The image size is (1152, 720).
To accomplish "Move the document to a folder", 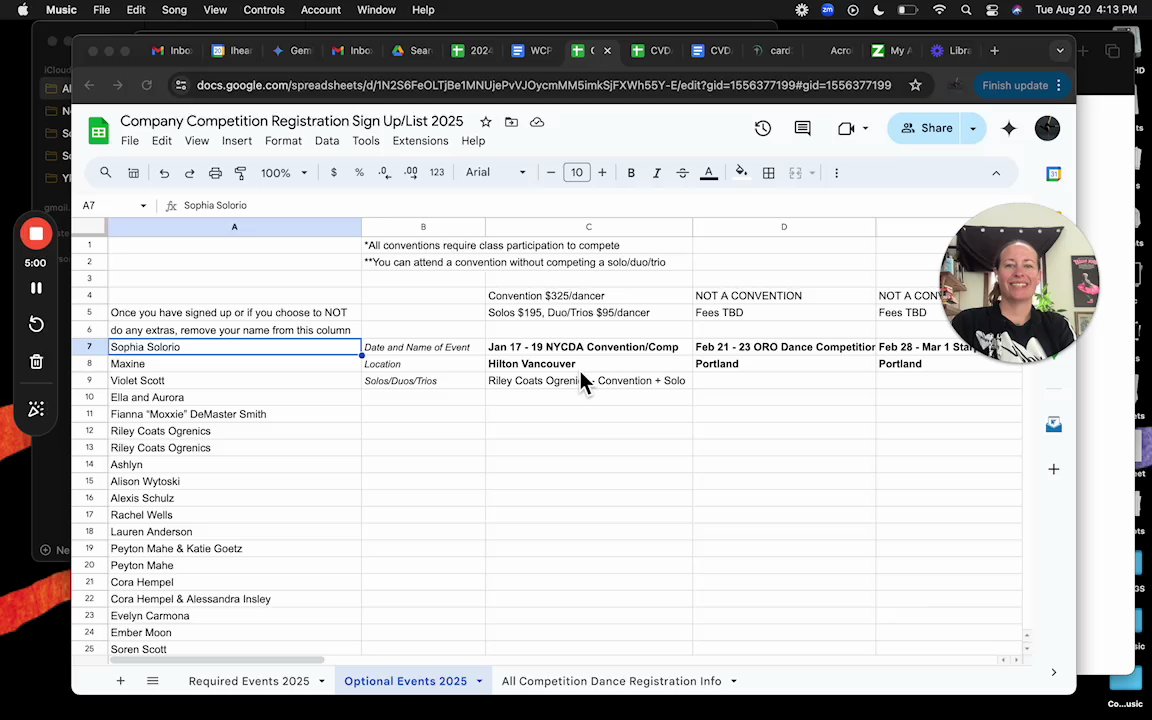I will 511,122.
